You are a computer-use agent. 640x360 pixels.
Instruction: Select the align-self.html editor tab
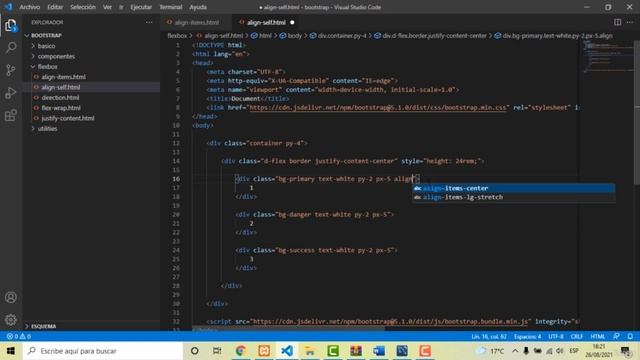267,22
